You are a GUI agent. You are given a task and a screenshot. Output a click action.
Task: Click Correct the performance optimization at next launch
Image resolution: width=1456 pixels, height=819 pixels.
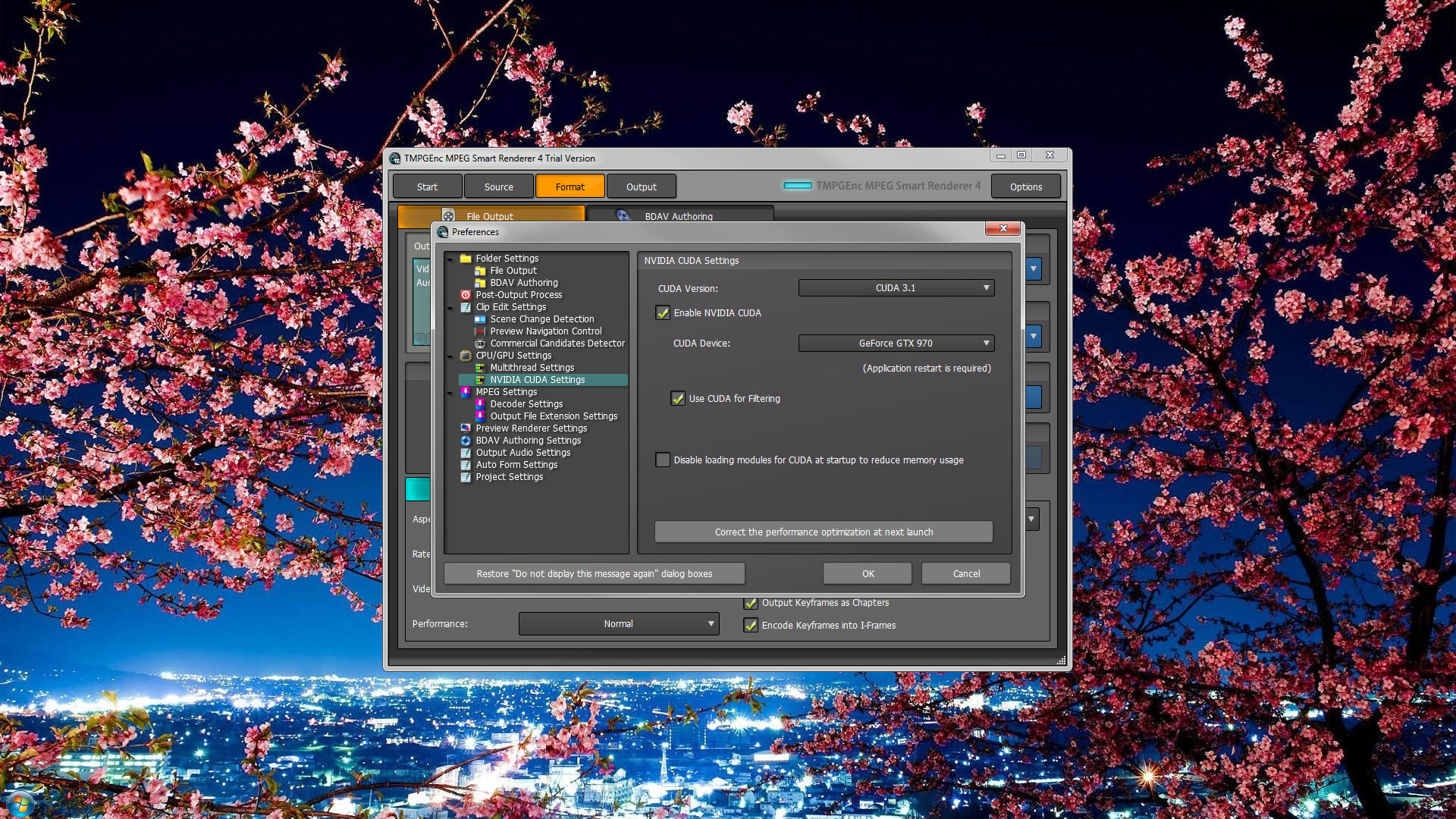click(x=824, y=532)
